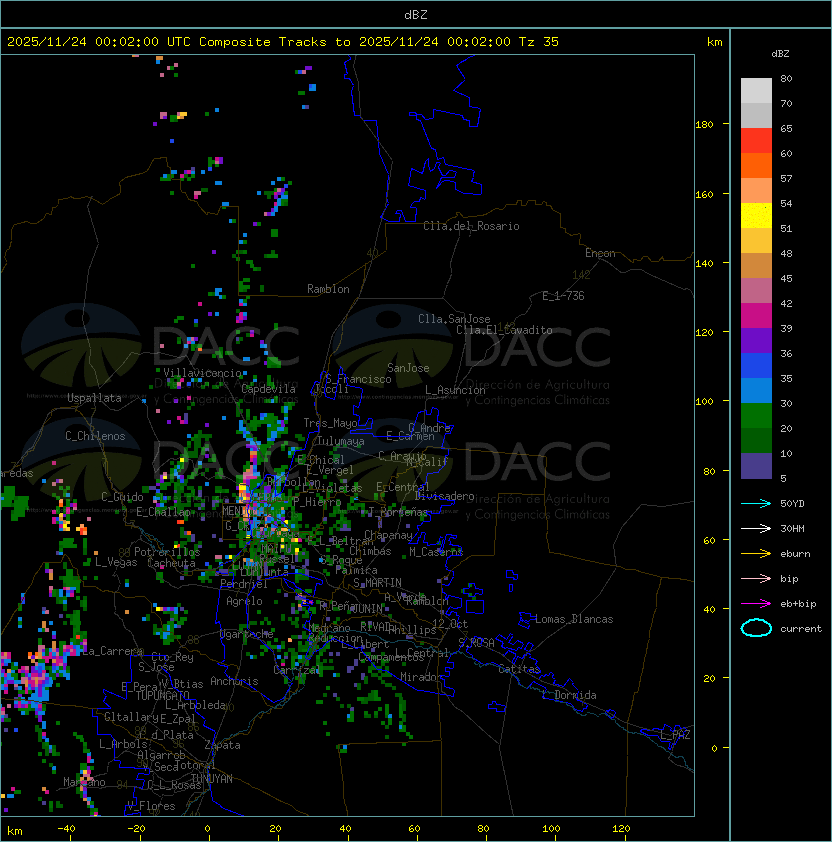
Task: Click the dBZ title at top
Action: 416,15
